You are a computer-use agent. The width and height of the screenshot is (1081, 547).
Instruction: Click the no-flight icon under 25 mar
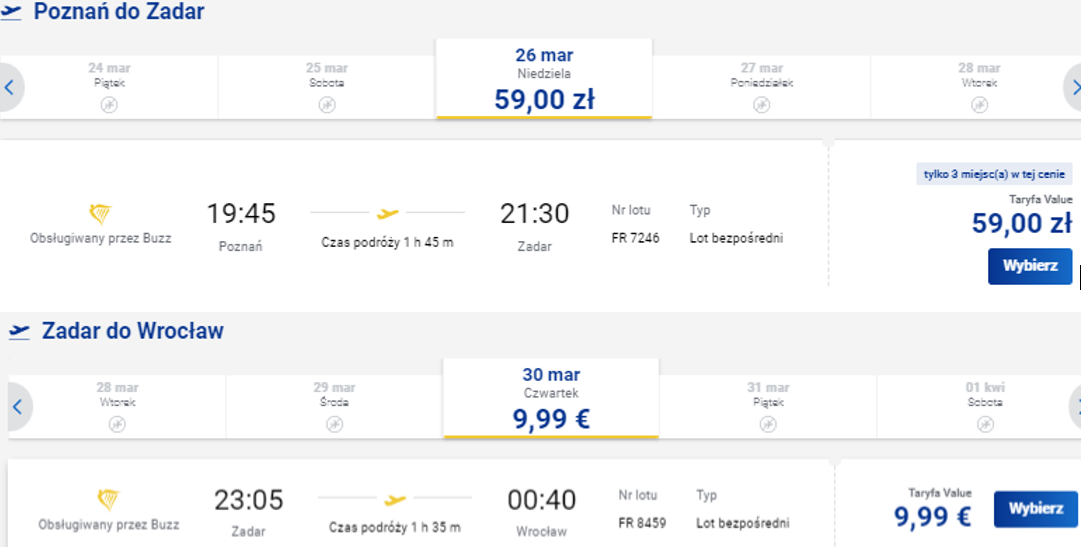pyautogui.click(x=327, y=105)
